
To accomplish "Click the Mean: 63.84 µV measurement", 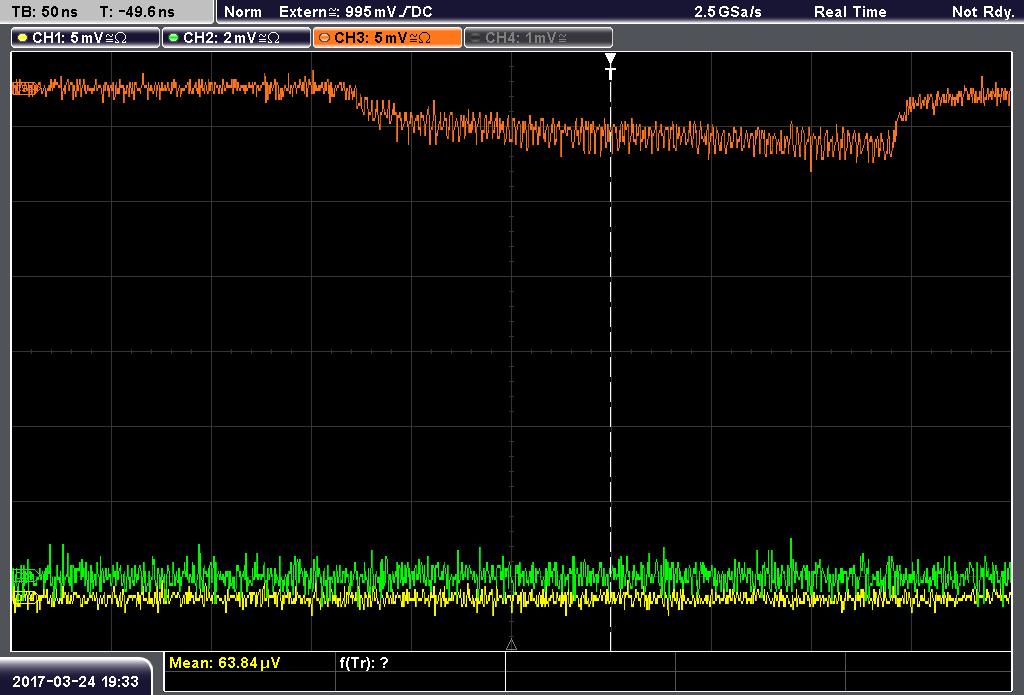I will tap(225, 663).
